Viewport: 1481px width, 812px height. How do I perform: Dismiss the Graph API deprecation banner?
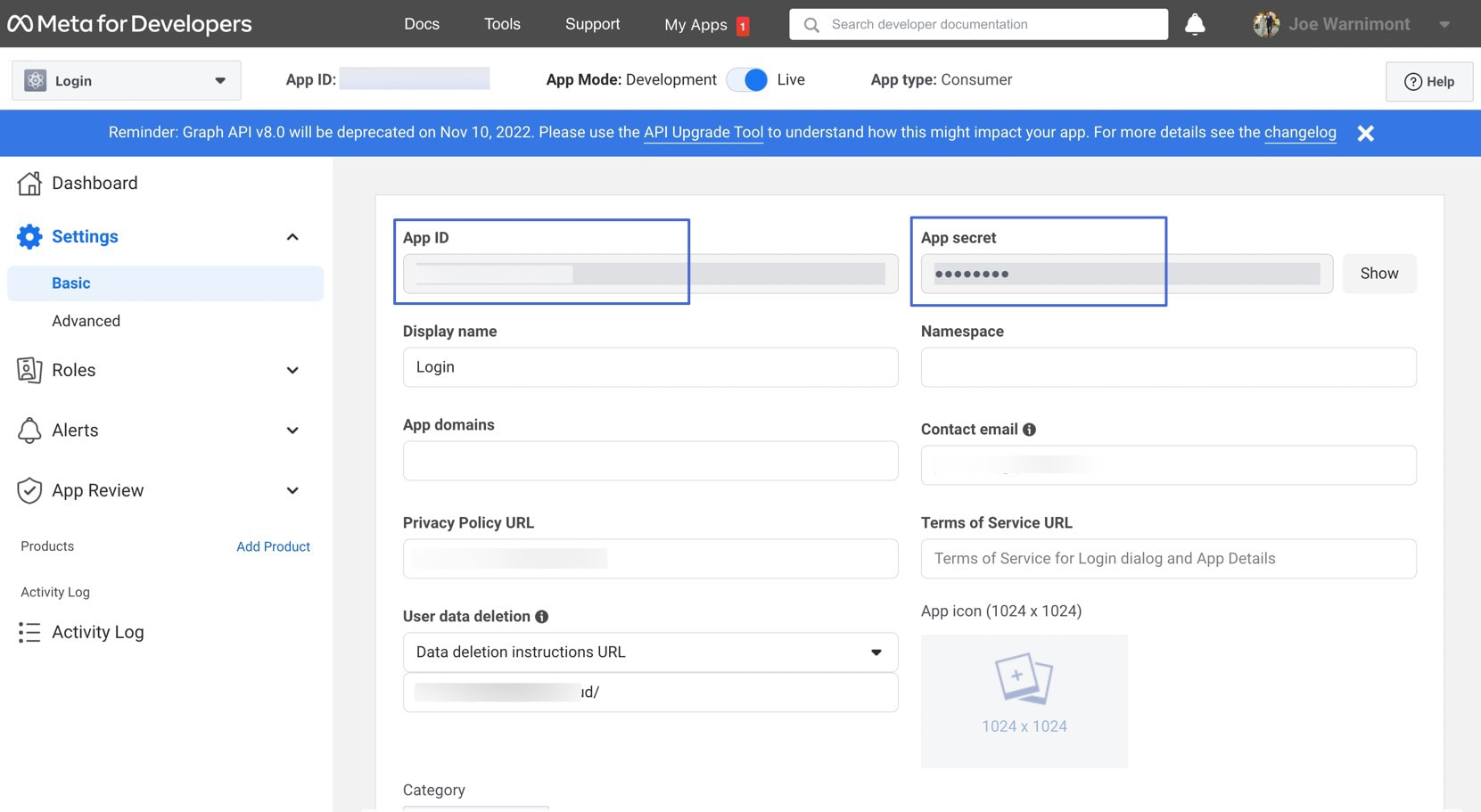pyautogui.click(x=1365, y=132)
